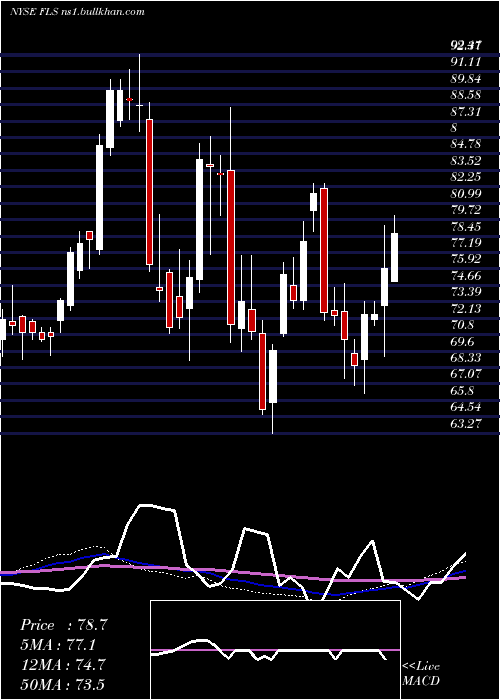This screenshot has height=700, width=500.
Task: Click the 64.54 price axis label
Action: (465, 408)
